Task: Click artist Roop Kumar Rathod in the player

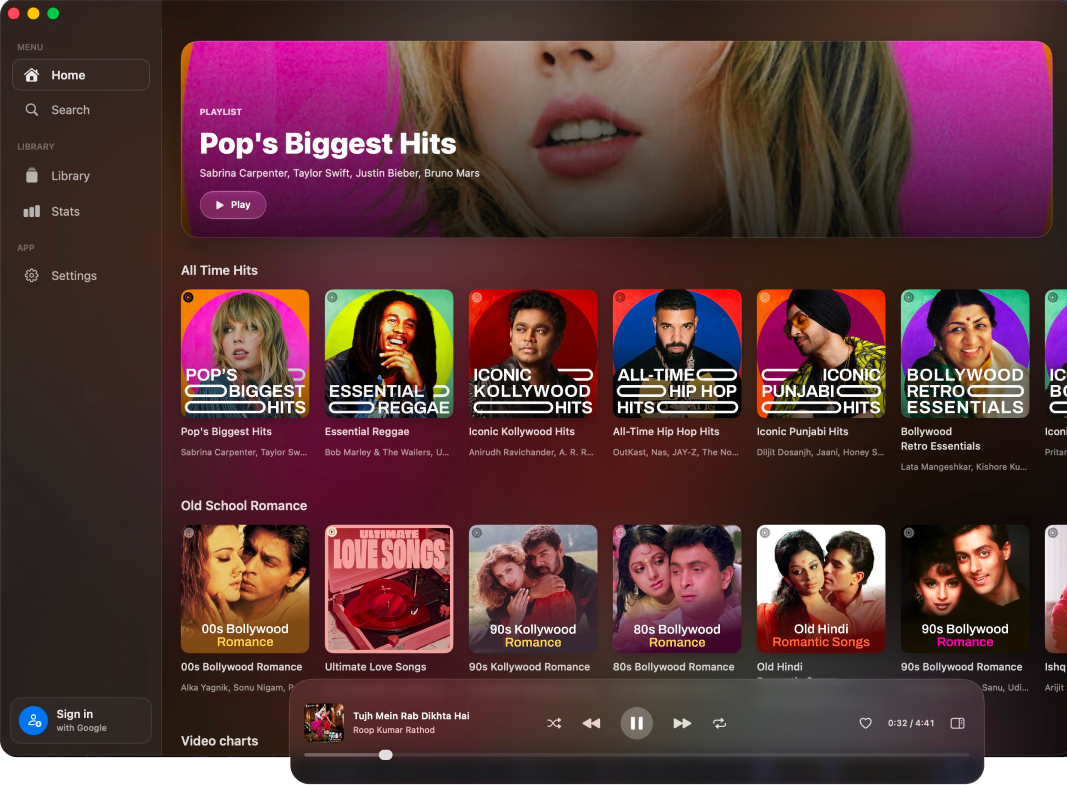Action: (393, 730)
